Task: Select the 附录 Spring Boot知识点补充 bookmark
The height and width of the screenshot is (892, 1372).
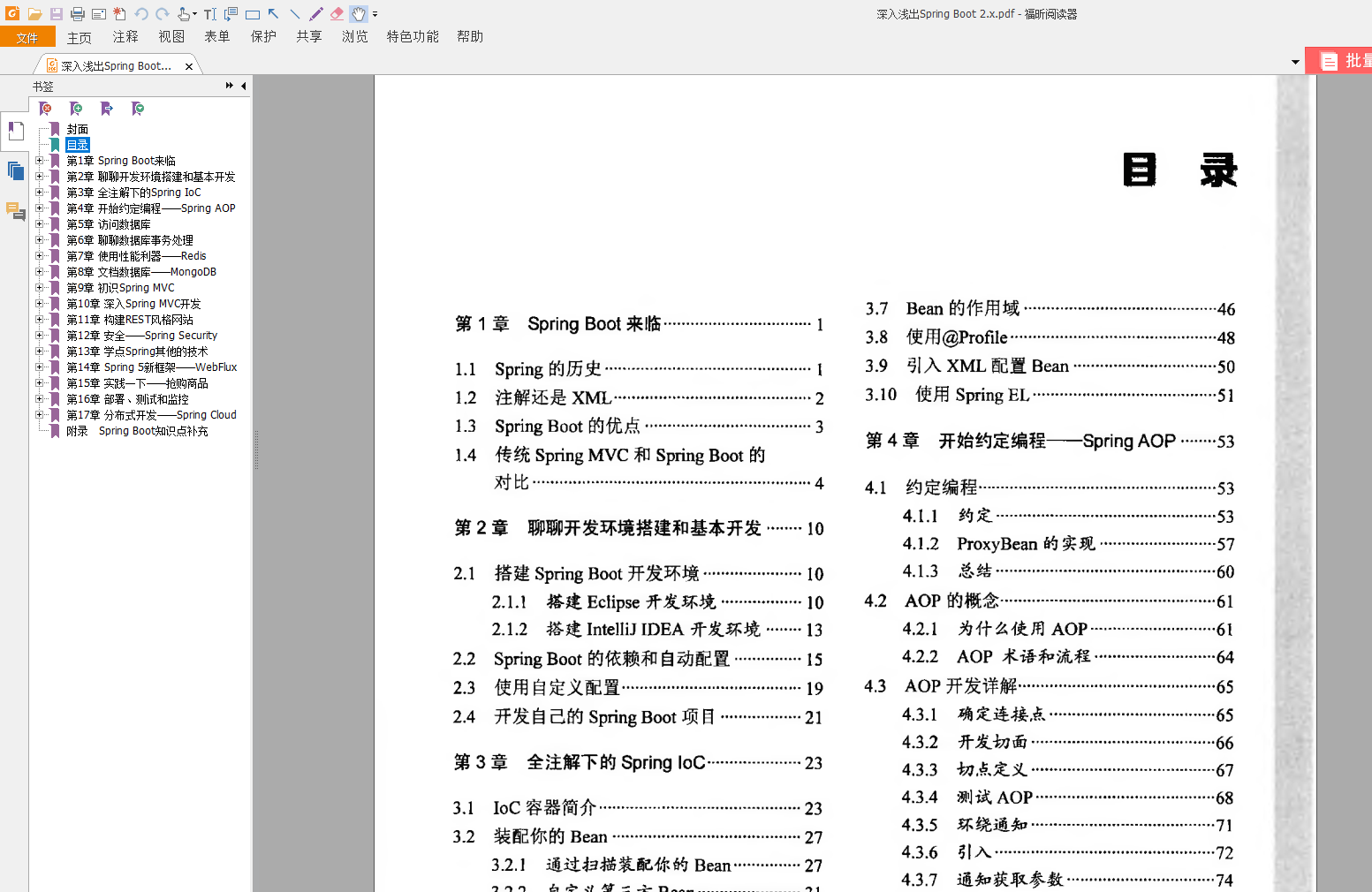Action: 138,431
